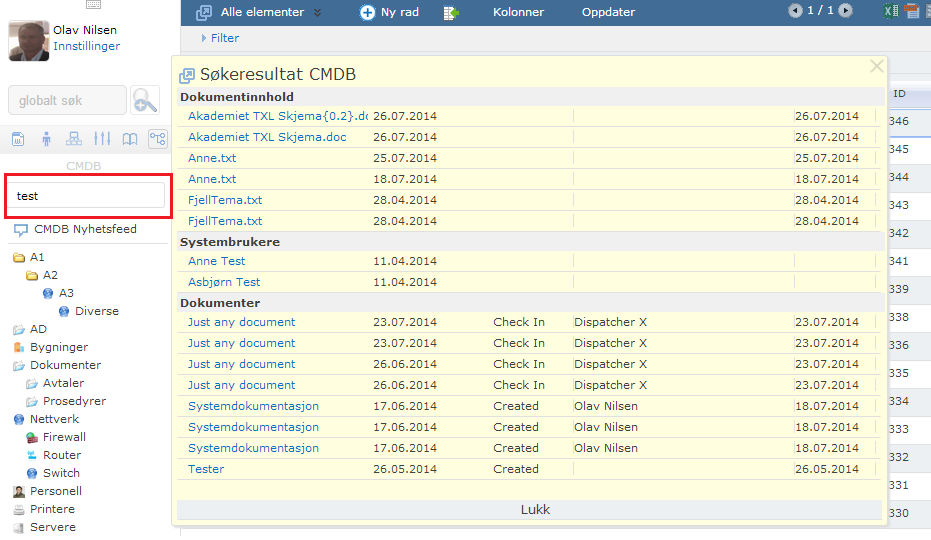Open the Kolonner menu
This screenshot has width=931, height=540.
pyautogui.click(x=518, y=13)
